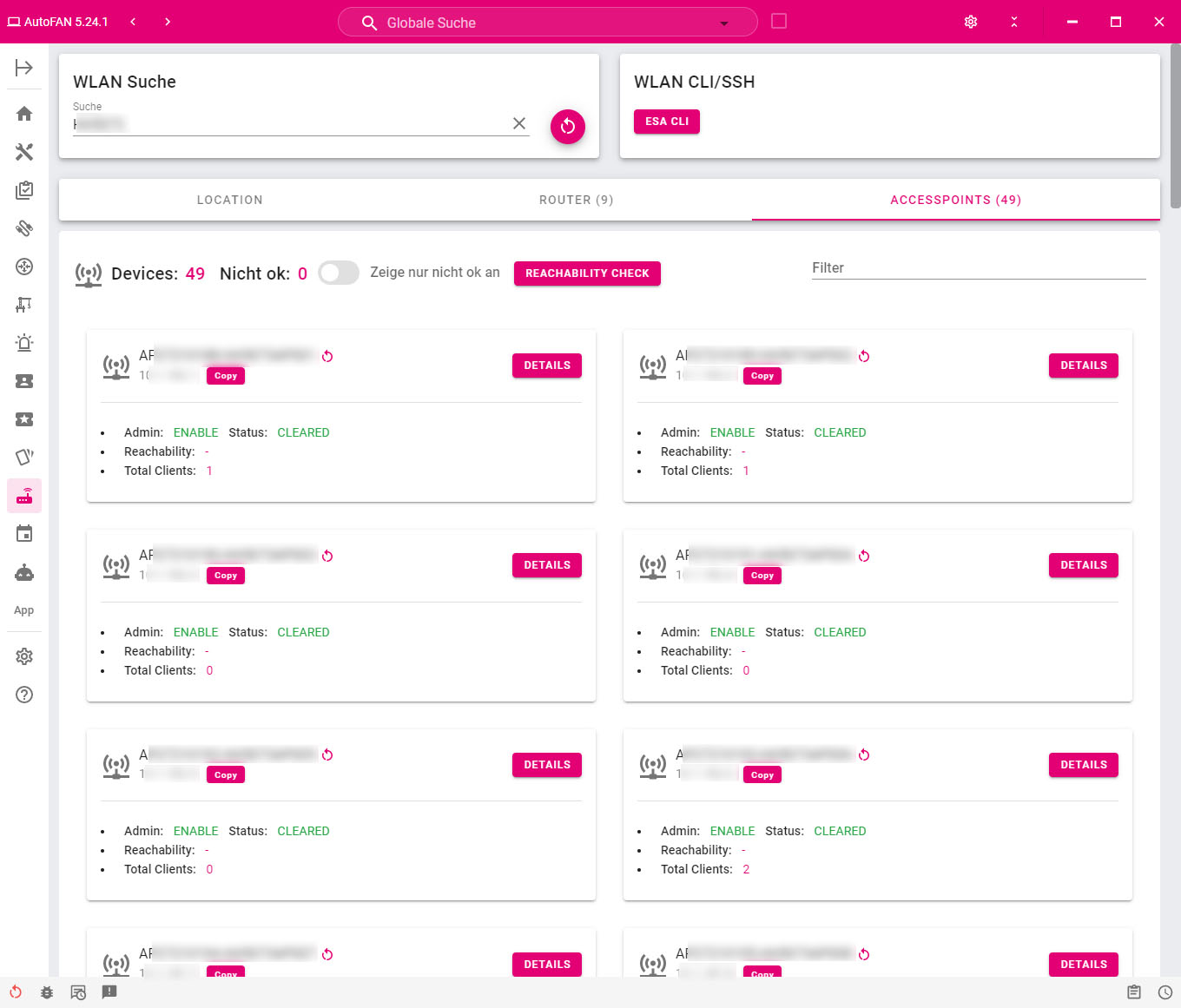
Task: Open the alarm siren sidebar icon
Action: click(x=24, y=343)
